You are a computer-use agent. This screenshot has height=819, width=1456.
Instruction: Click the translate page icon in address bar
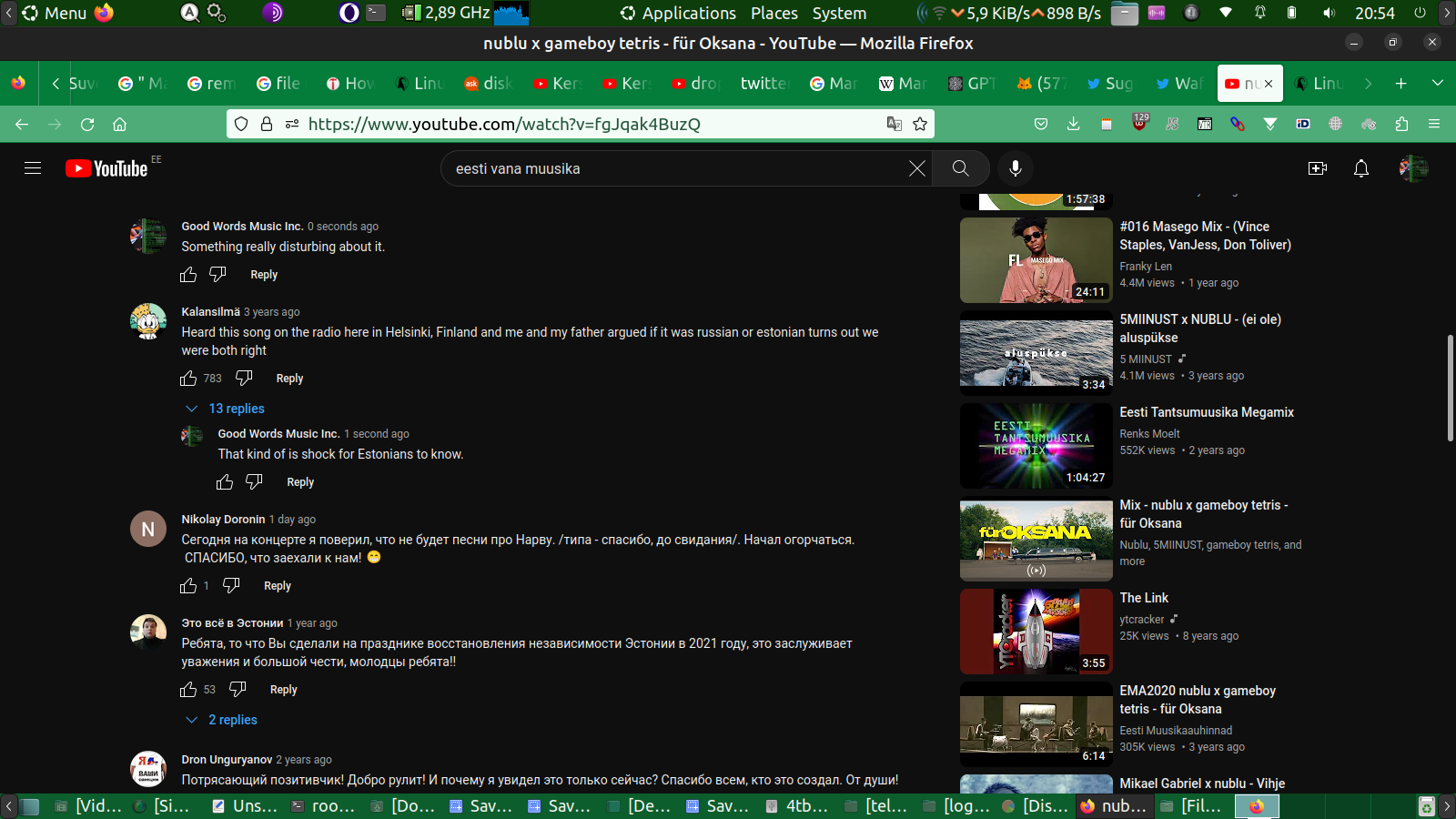coord(895,124)
